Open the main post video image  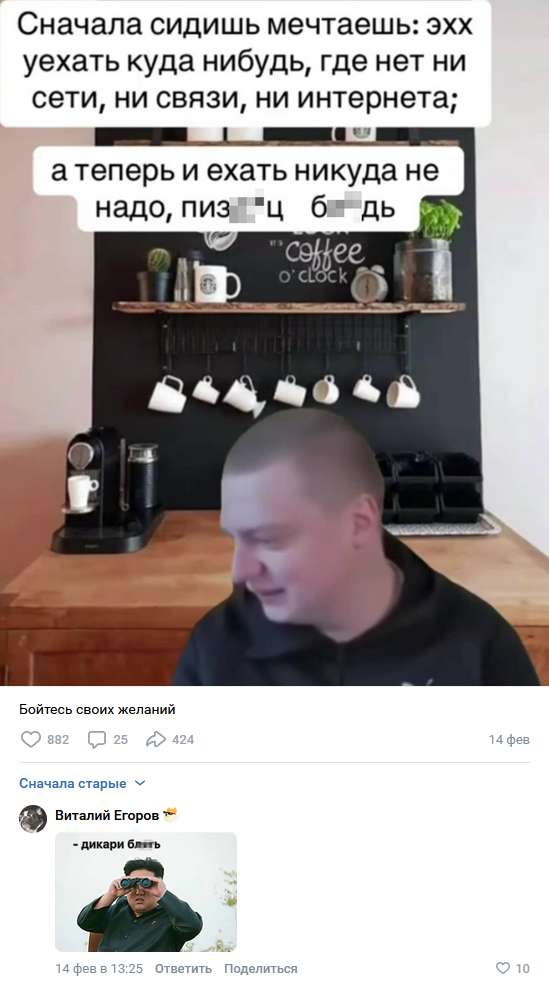click(274, 343)
